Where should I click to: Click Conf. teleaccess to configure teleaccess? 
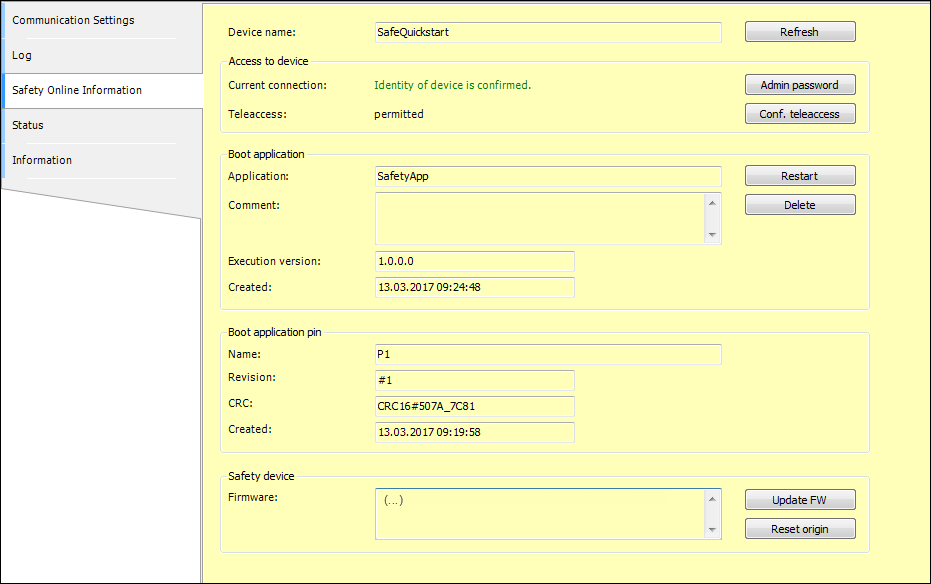799,113
